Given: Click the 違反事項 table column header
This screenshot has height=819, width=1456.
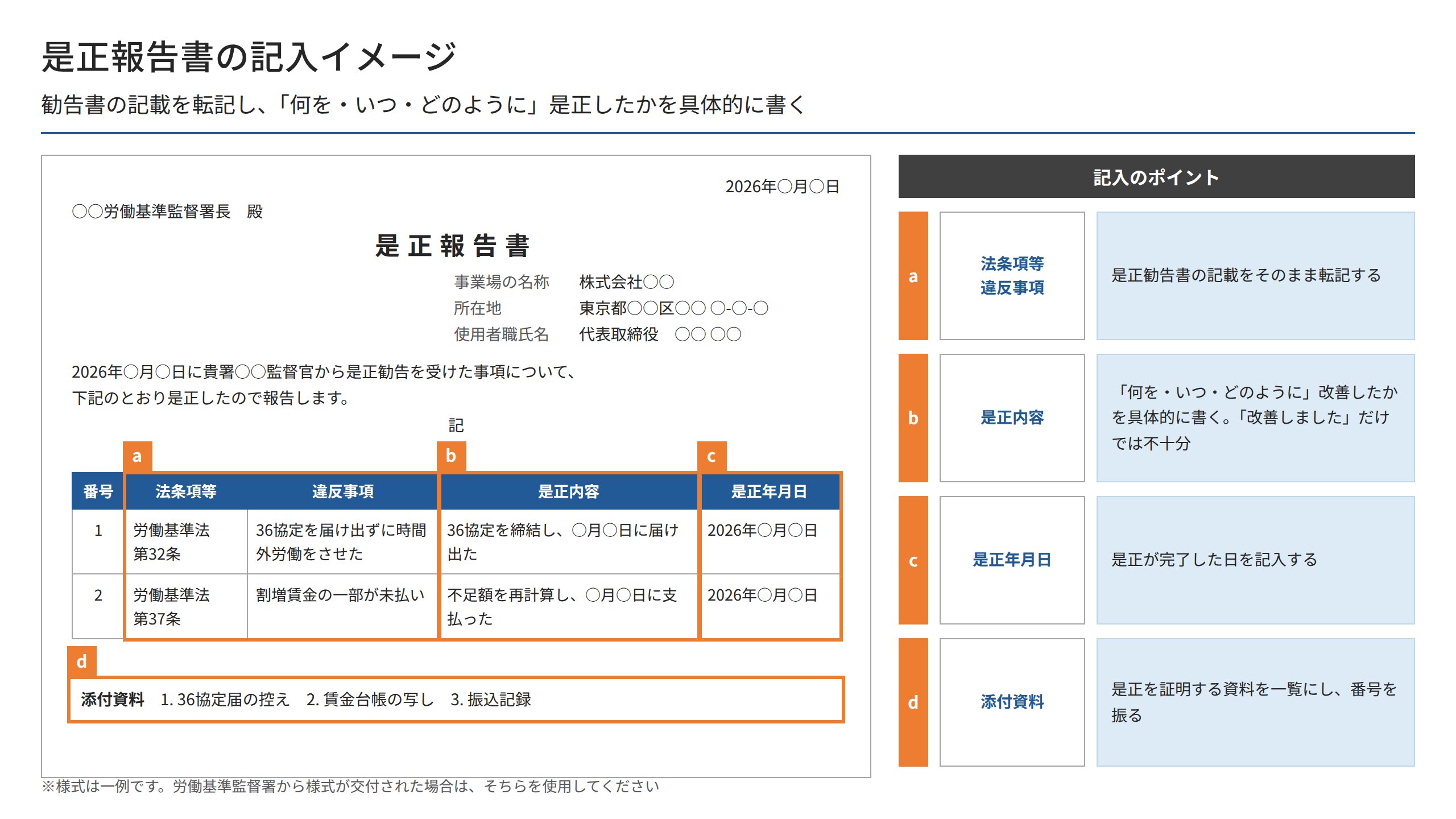Looking at the screenshot, I should (x=342, y=491).
